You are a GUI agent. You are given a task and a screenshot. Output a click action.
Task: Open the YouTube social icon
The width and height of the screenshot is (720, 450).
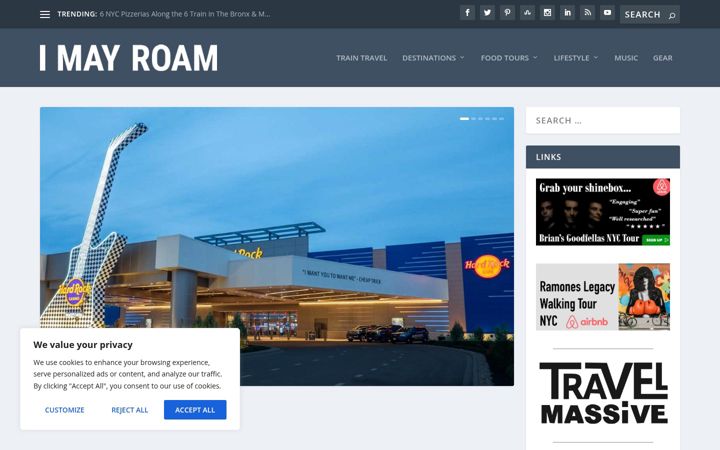coord(607,12)
